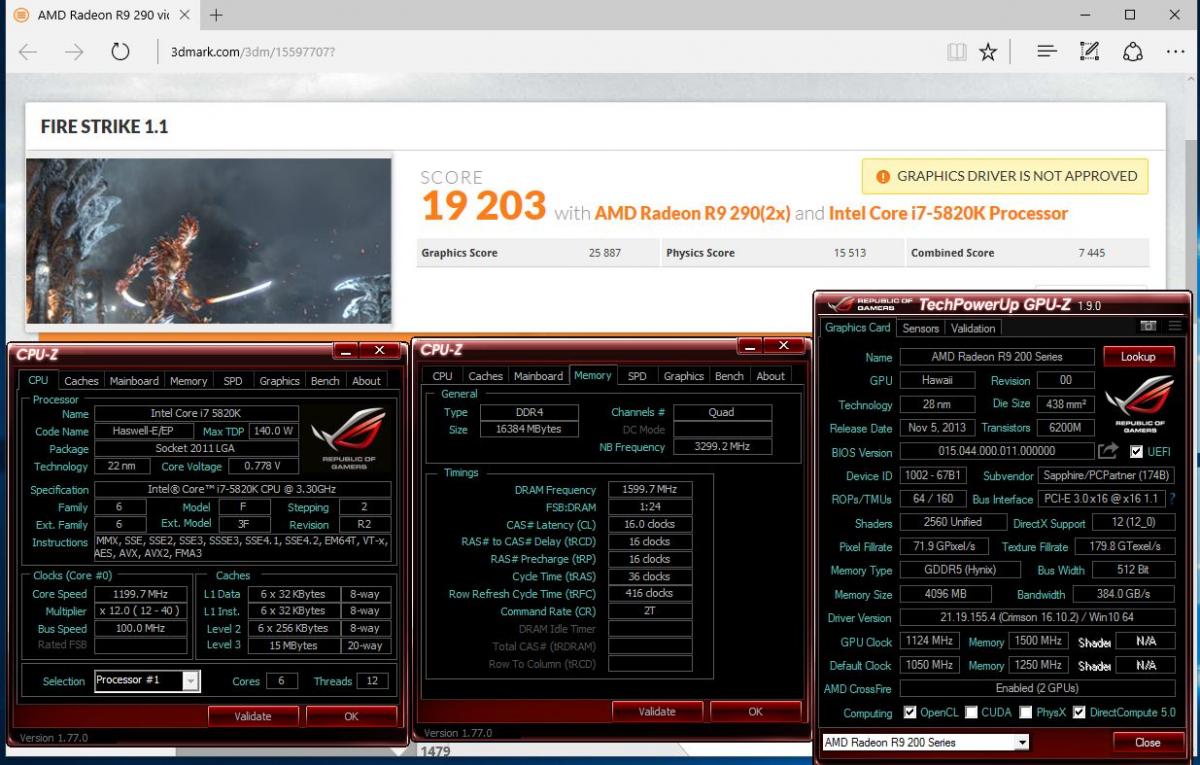
Task: Switch to Sensors tab in GPU-Z
Action: [920, 328]
